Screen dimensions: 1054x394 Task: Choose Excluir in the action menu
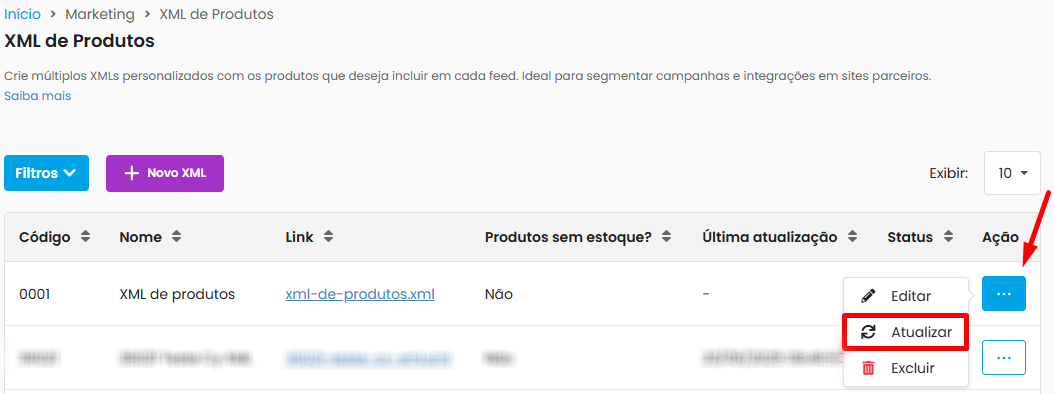(x=905, y=368)
